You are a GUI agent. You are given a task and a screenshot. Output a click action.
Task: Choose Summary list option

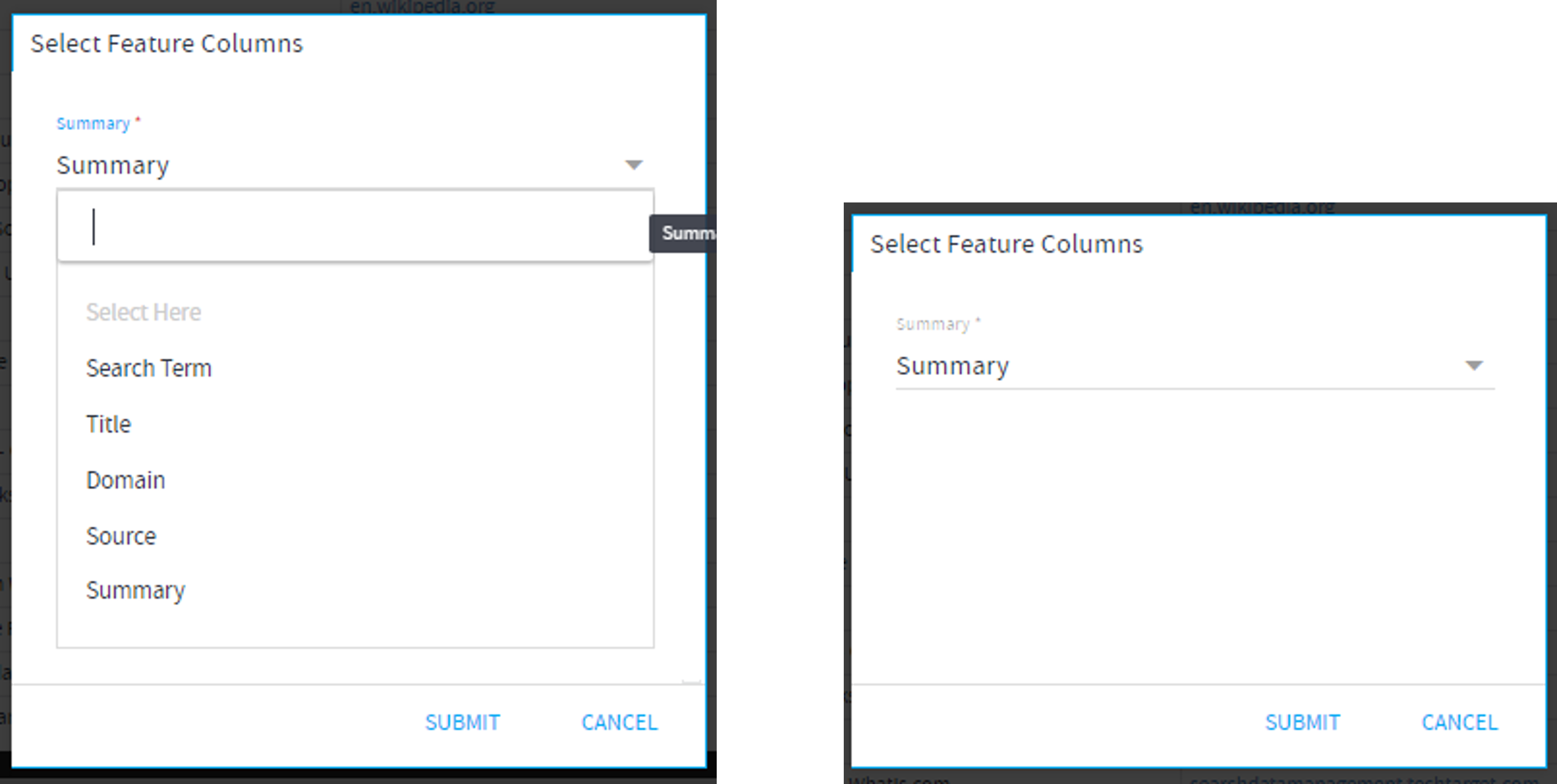[x=135, y=590]
